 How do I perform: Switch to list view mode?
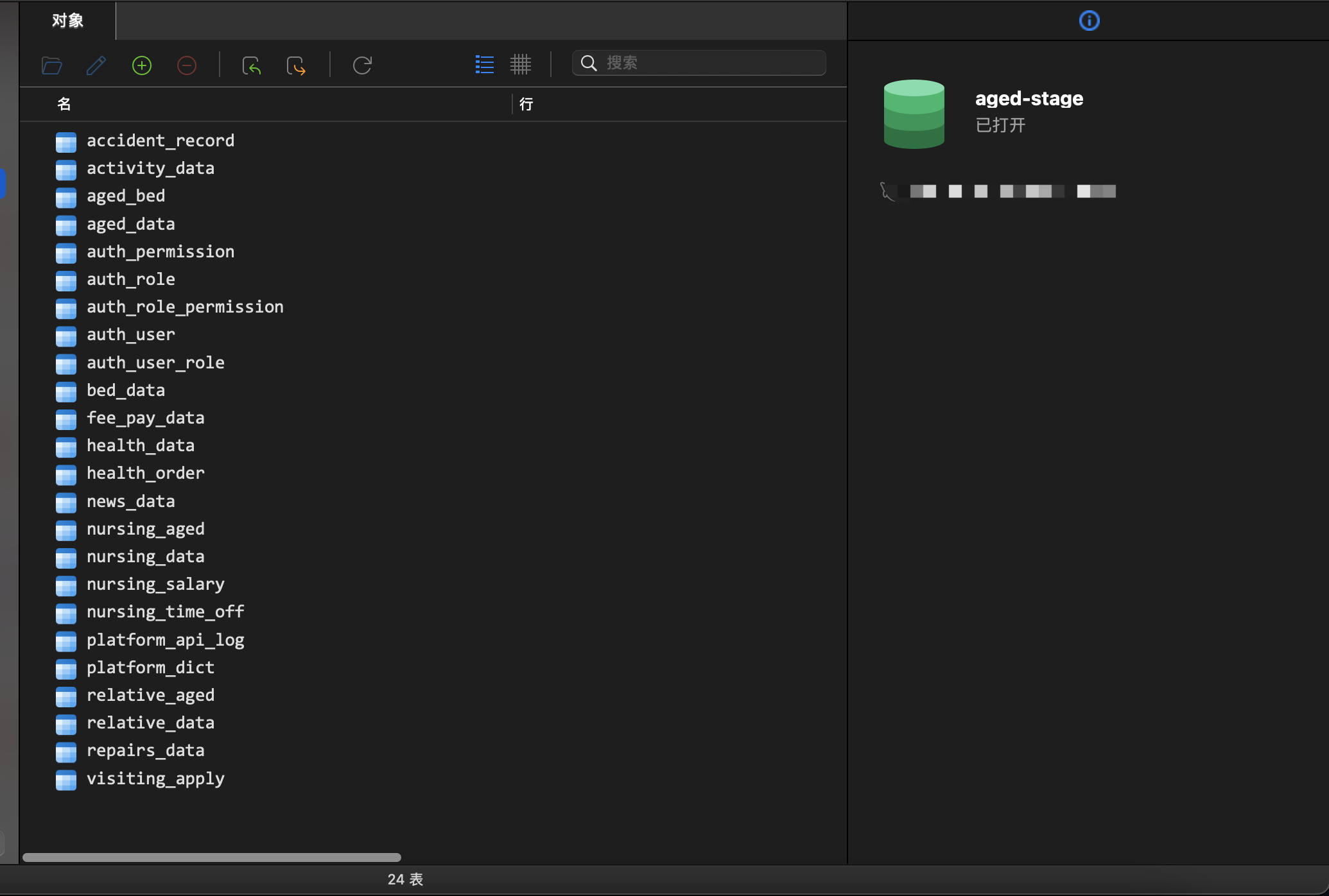(x=484, y=64)
